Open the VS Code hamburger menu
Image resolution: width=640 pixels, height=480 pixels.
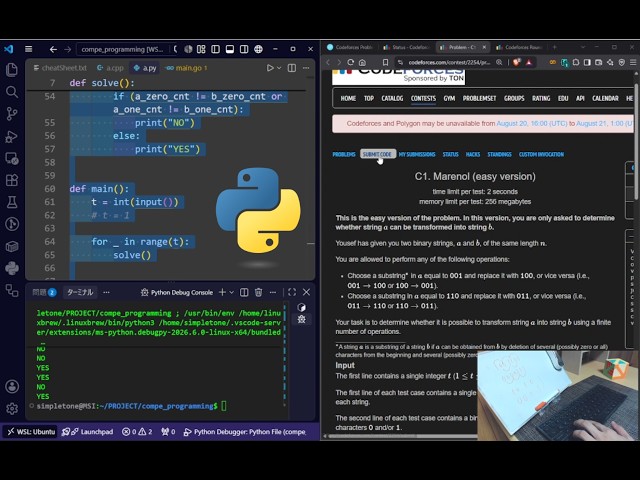(29, 49)
